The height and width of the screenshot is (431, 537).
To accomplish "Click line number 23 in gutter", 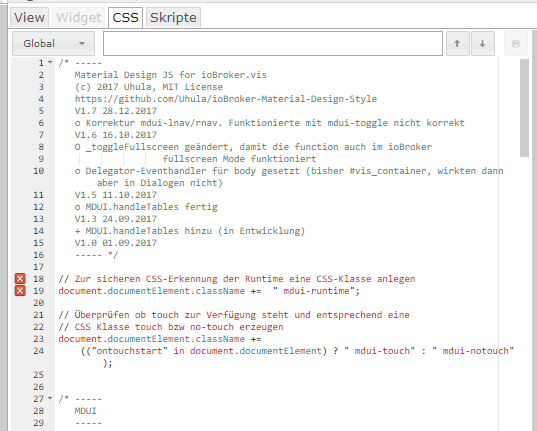I will click(38, 339).
